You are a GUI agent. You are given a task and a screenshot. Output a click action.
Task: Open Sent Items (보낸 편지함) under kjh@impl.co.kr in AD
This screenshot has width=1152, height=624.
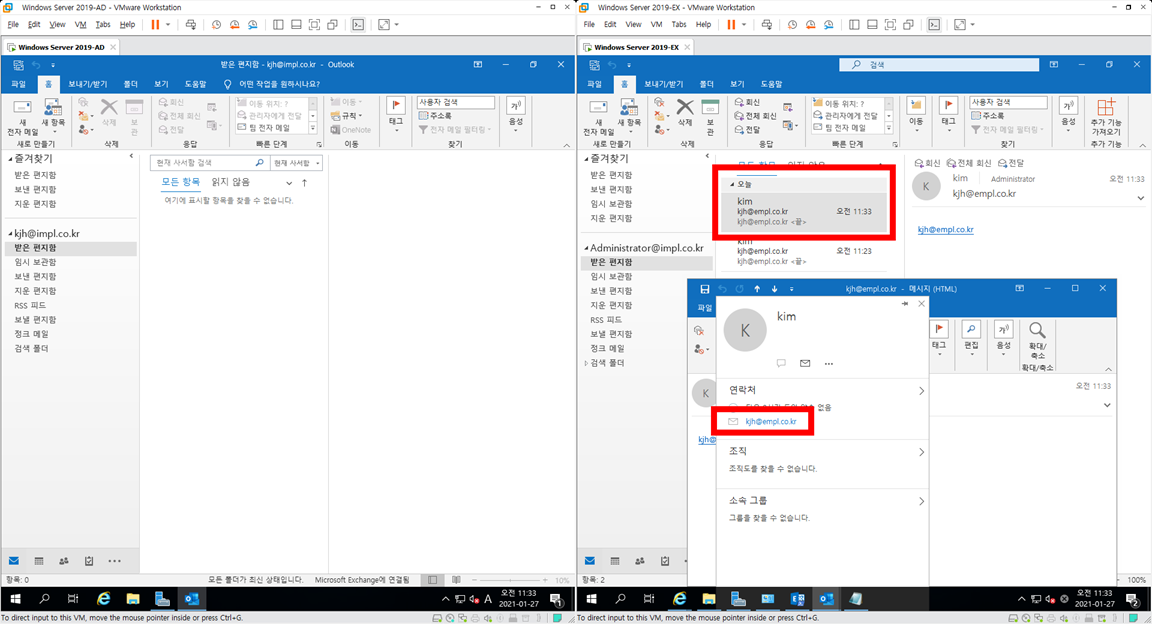[x=35, y=276]
